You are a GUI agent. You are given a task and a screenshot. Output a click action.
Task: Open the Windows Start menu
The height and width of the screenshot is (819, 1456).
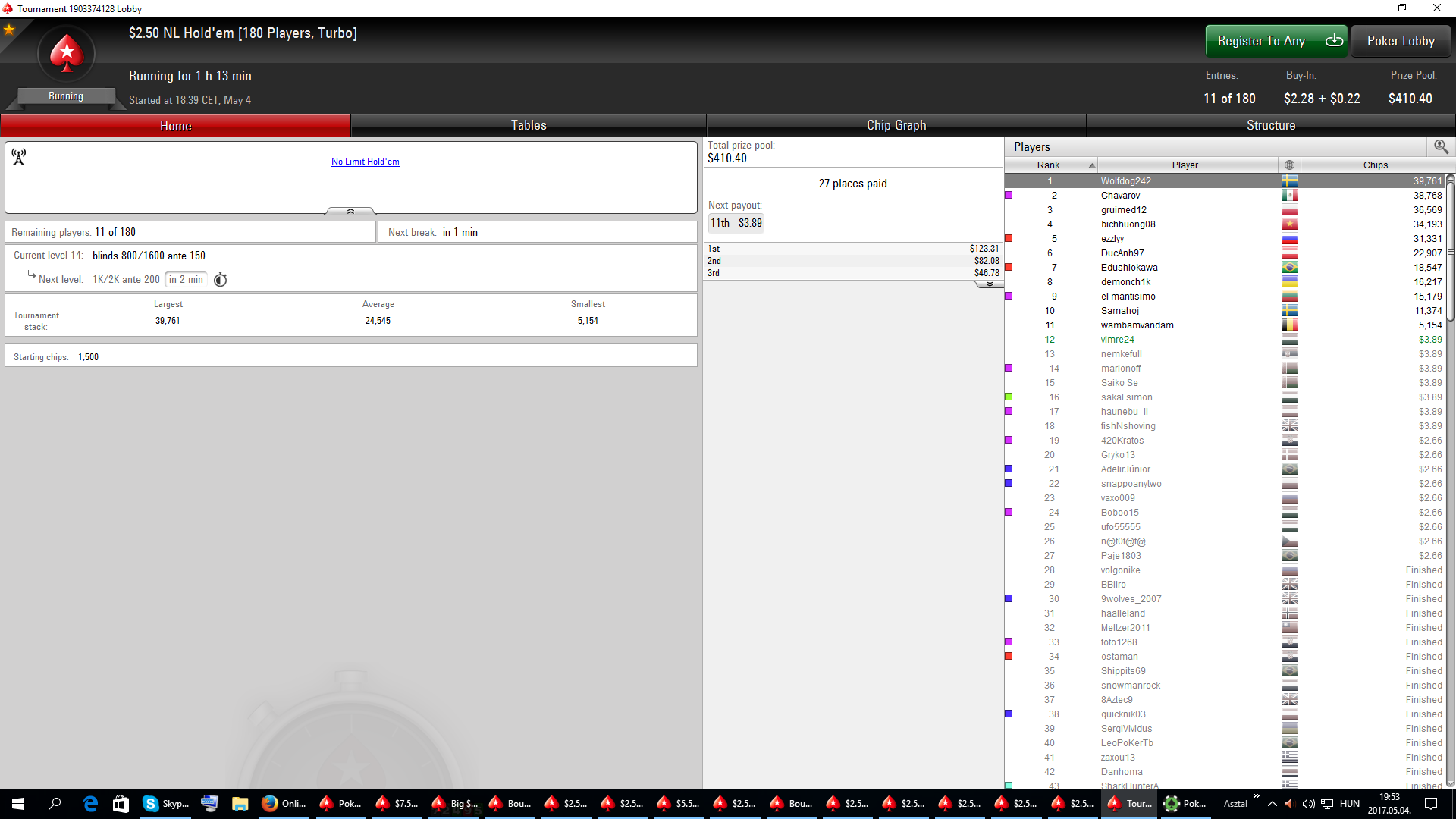18,804
